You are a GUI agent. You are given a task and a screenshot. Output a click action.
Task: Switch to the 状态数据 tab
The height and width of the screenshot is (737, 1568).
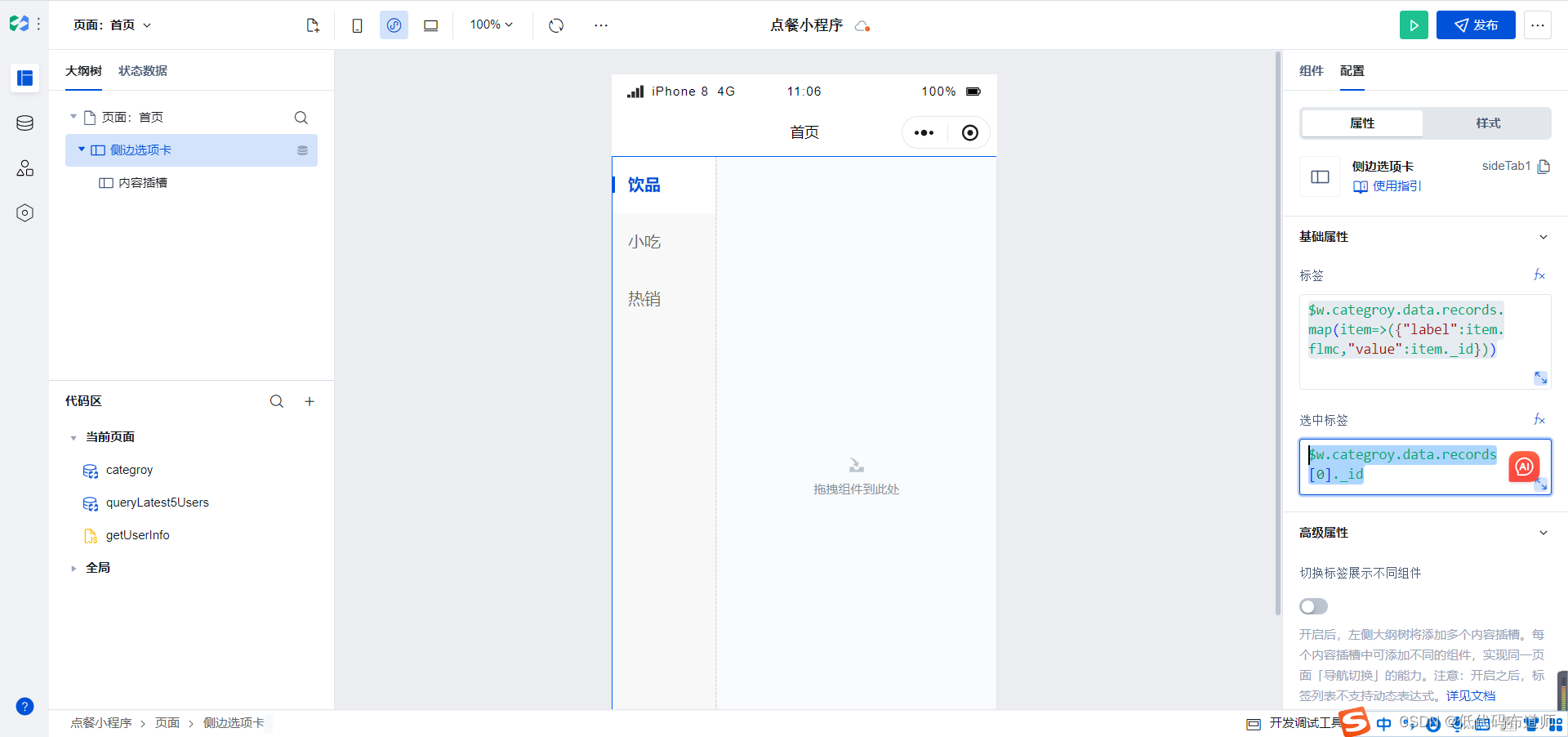[x=143, y=71]
